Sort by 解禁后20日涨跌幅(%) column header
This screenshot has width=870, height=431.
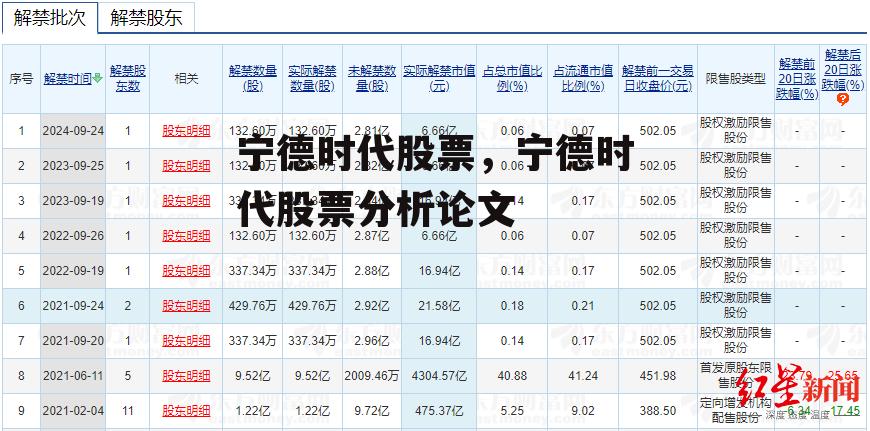point(843,69)
